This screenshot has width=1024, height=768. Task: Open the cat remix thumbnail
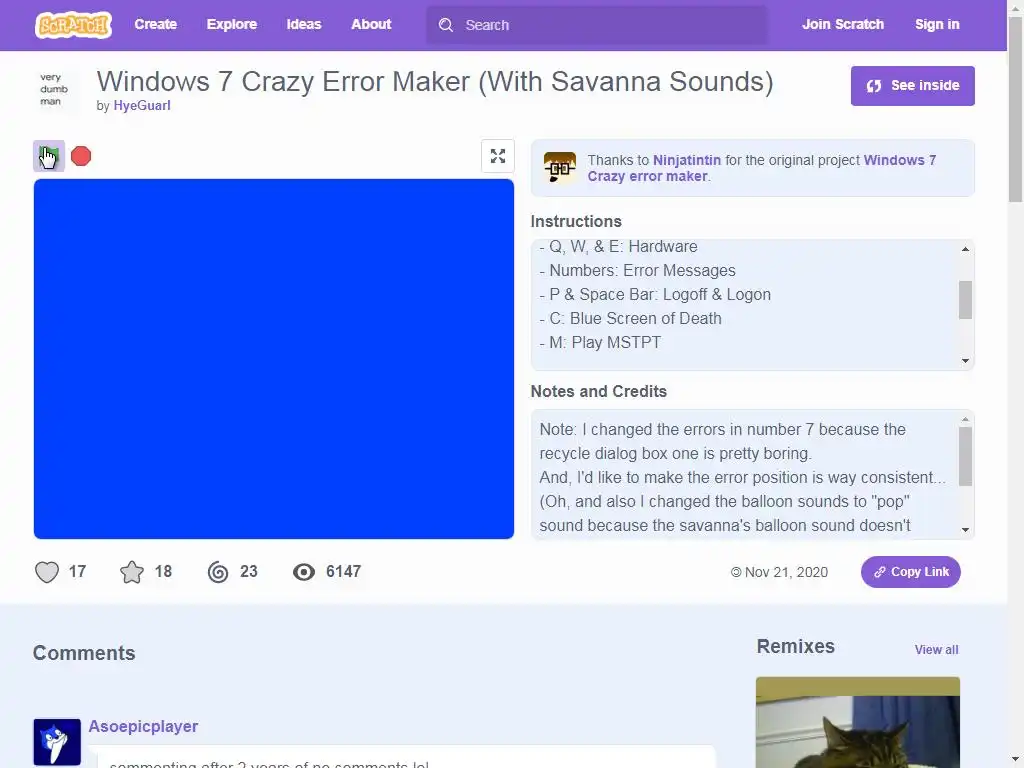coord(857,722)
